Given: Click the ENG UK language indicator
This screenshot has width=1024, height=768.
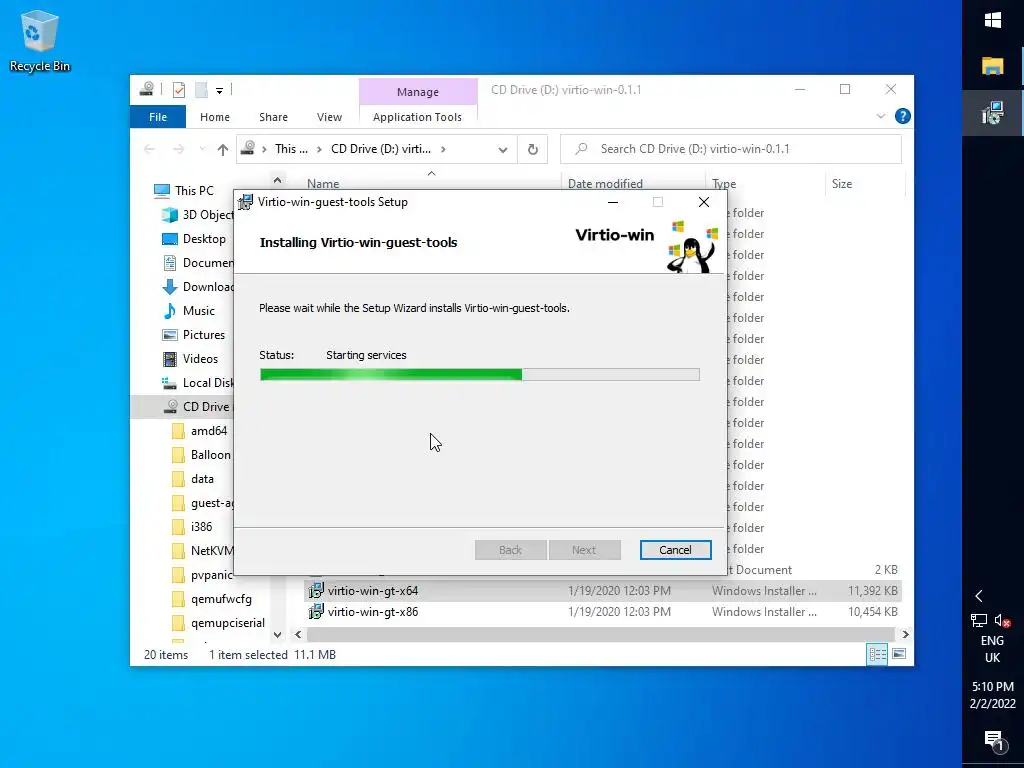Looking at the screenshot, I should pos(992,649).
